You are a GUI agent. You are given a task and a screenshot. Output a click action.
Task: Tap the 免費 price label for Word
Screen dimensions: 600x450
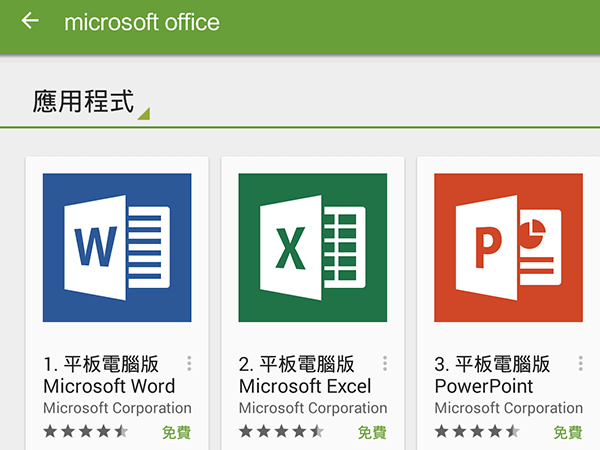(176, 432)
